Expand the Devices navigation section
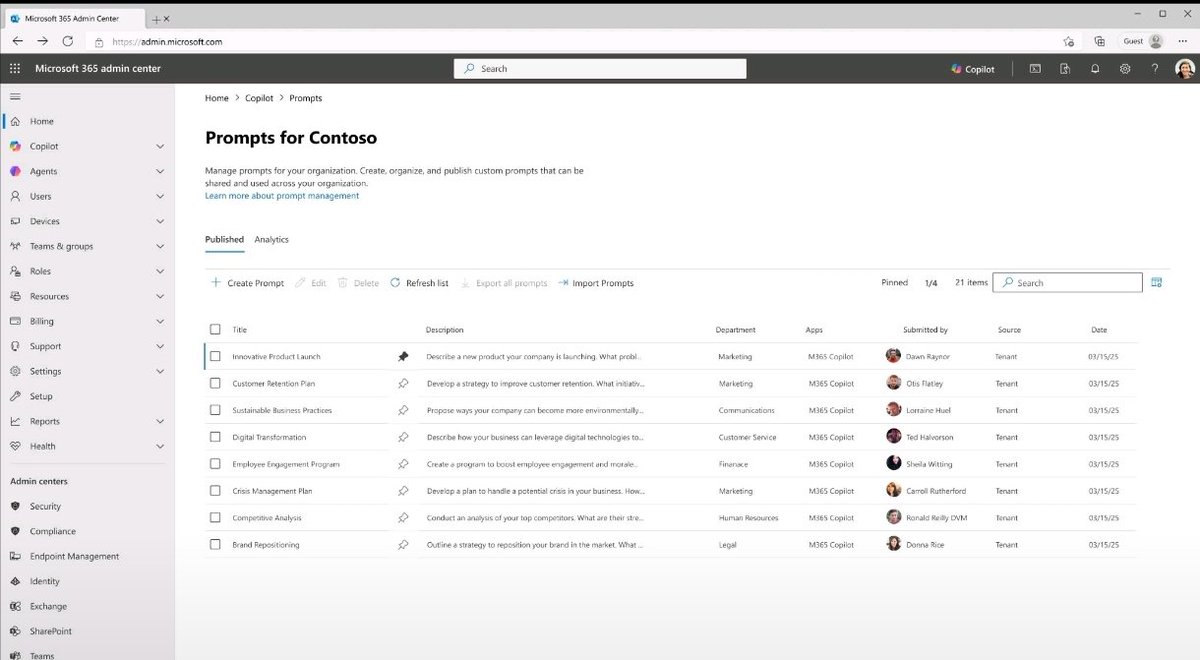Viewport: 1200px width, 660px height. pyautogui.click(x=160, y=221)
